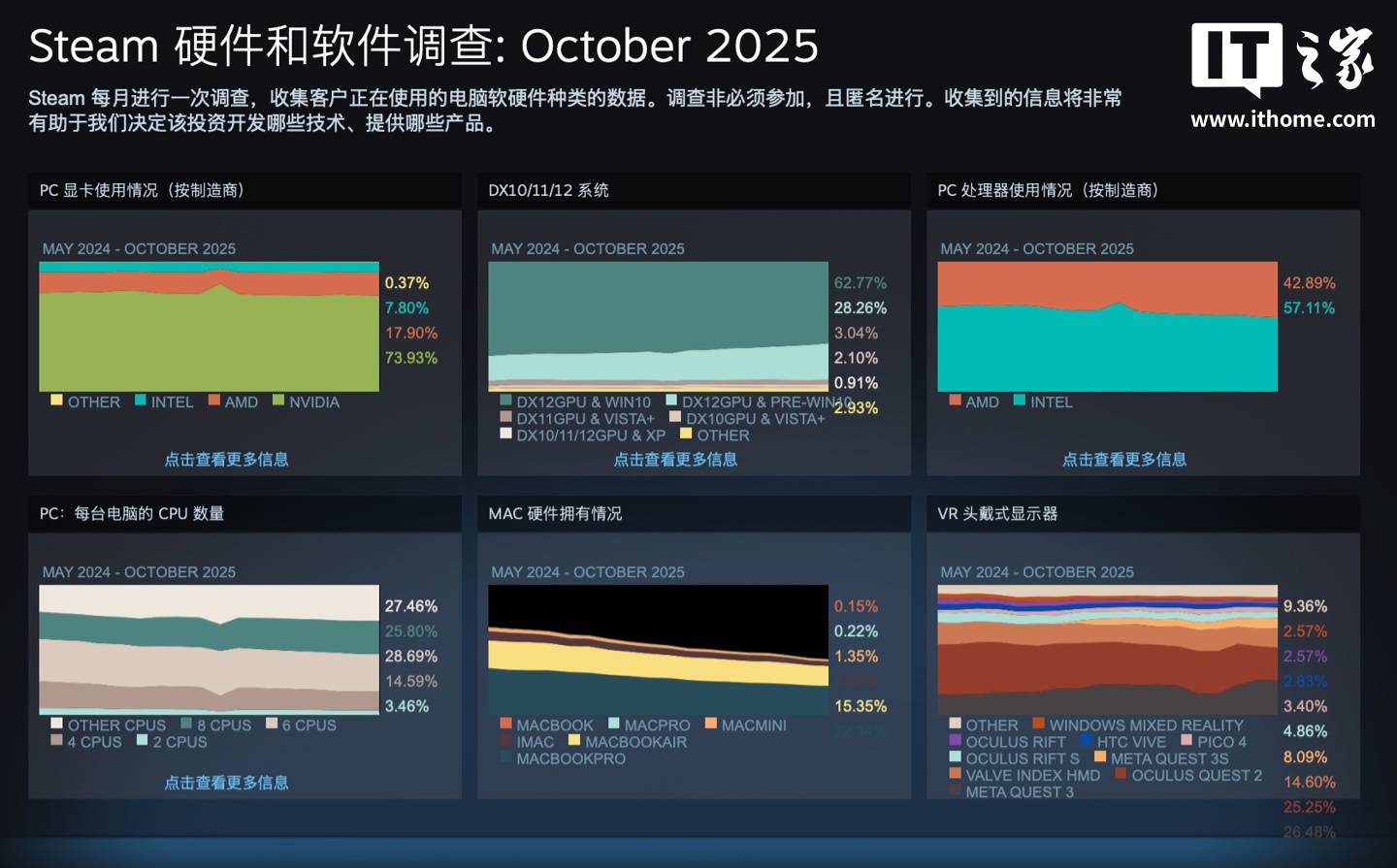The image size is (1397, 868).
Task: Click the 15.35% value
Action: pyautogui.click(x=861, y=706)
